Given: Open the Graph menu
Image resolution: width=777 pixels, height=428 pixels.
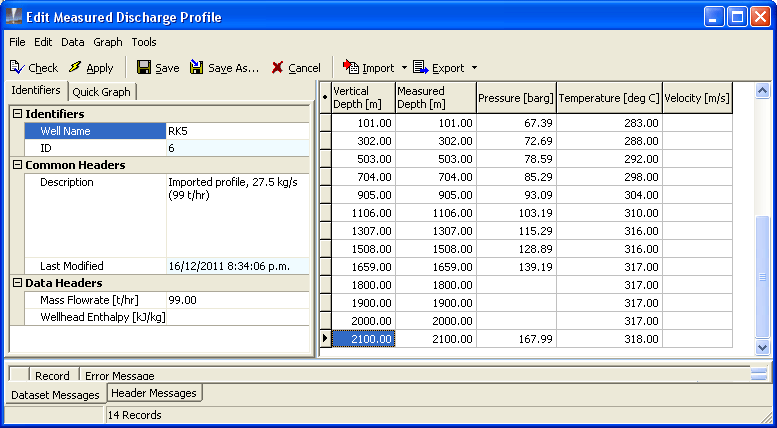Looking at the screenshot, I should [108, 42].
